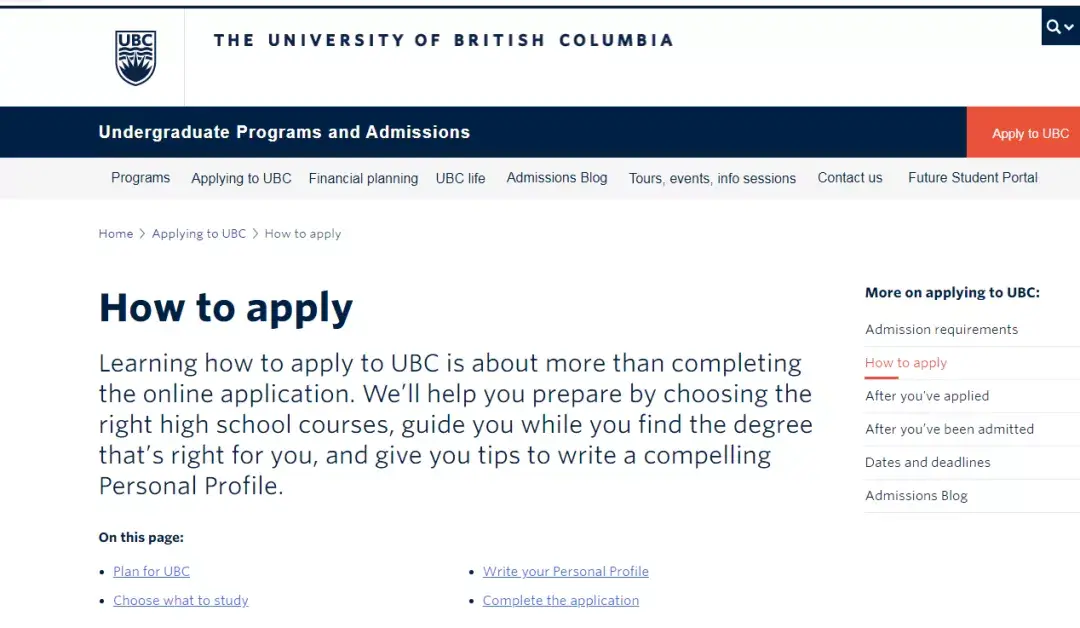Open Dates and deadlines sidebar link
The height and width of the screenshot is (628, 1080).
click(x=927, y=462)
